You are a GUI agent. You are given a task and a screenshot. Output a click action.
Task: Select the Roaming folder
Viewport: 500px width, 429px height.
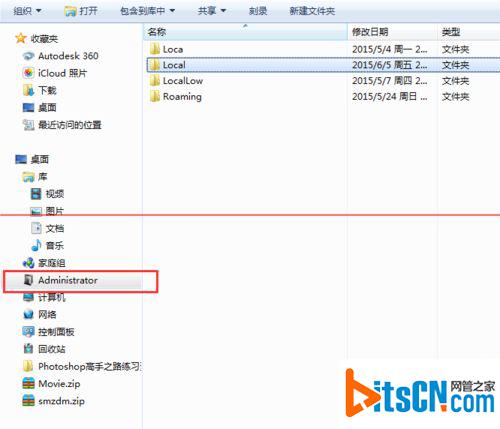(x=182, y=97)
